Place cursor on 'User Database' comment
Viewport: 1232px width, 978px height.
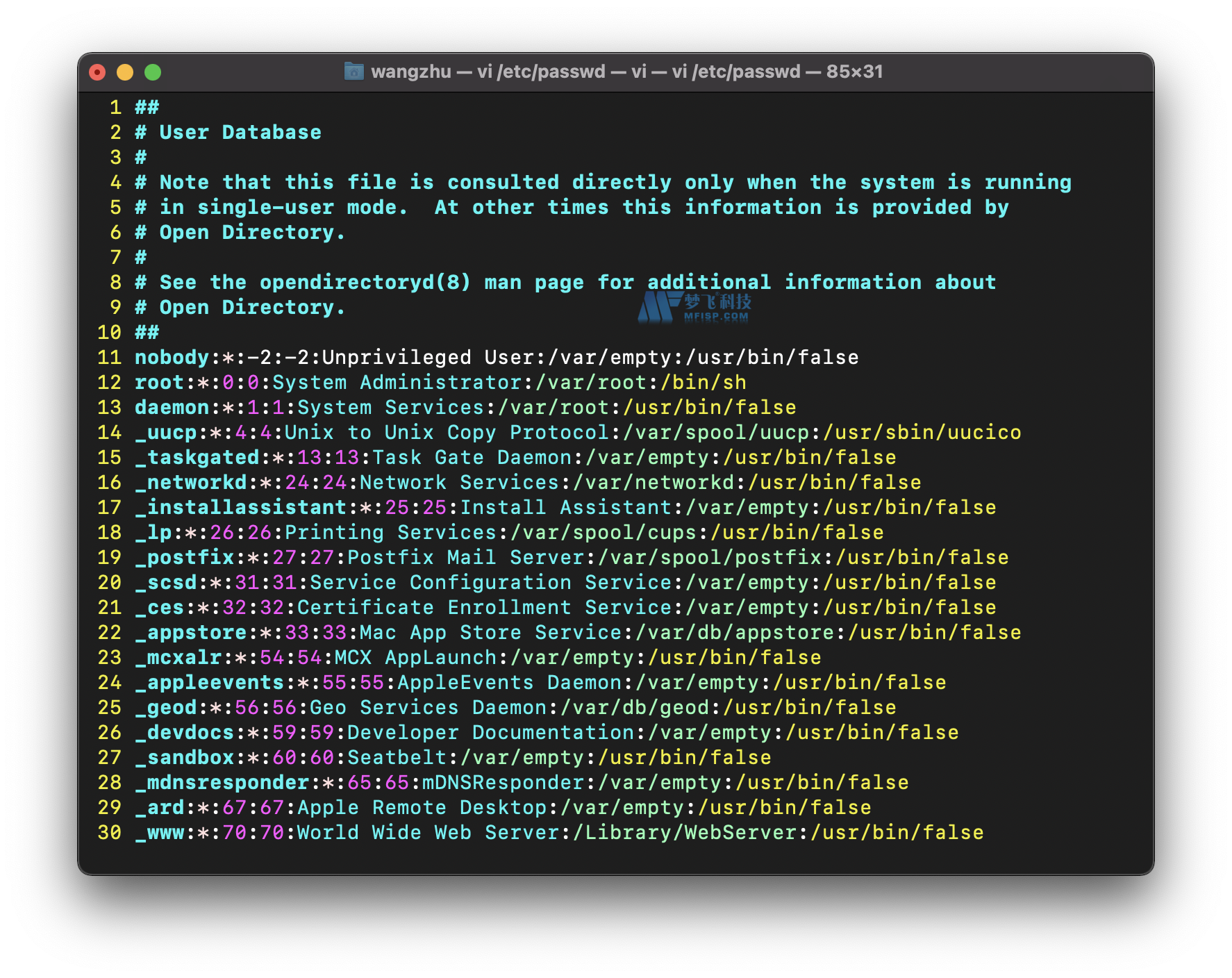240,133
